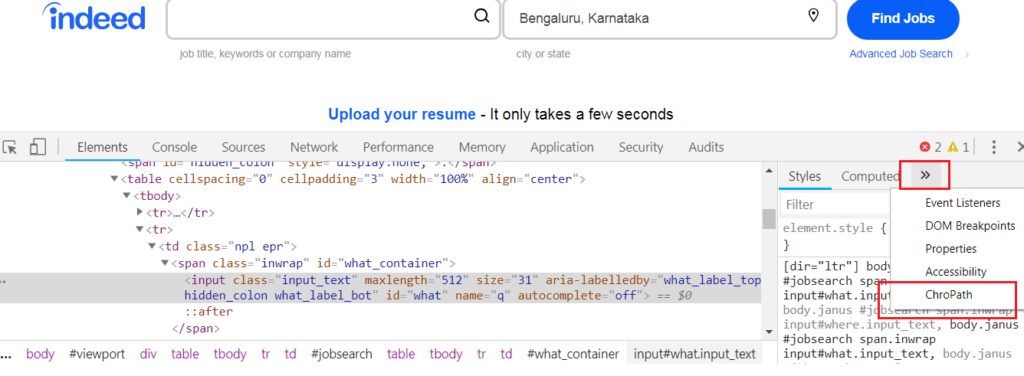Click the location pin icon in city field

click(x=814, y=16)
